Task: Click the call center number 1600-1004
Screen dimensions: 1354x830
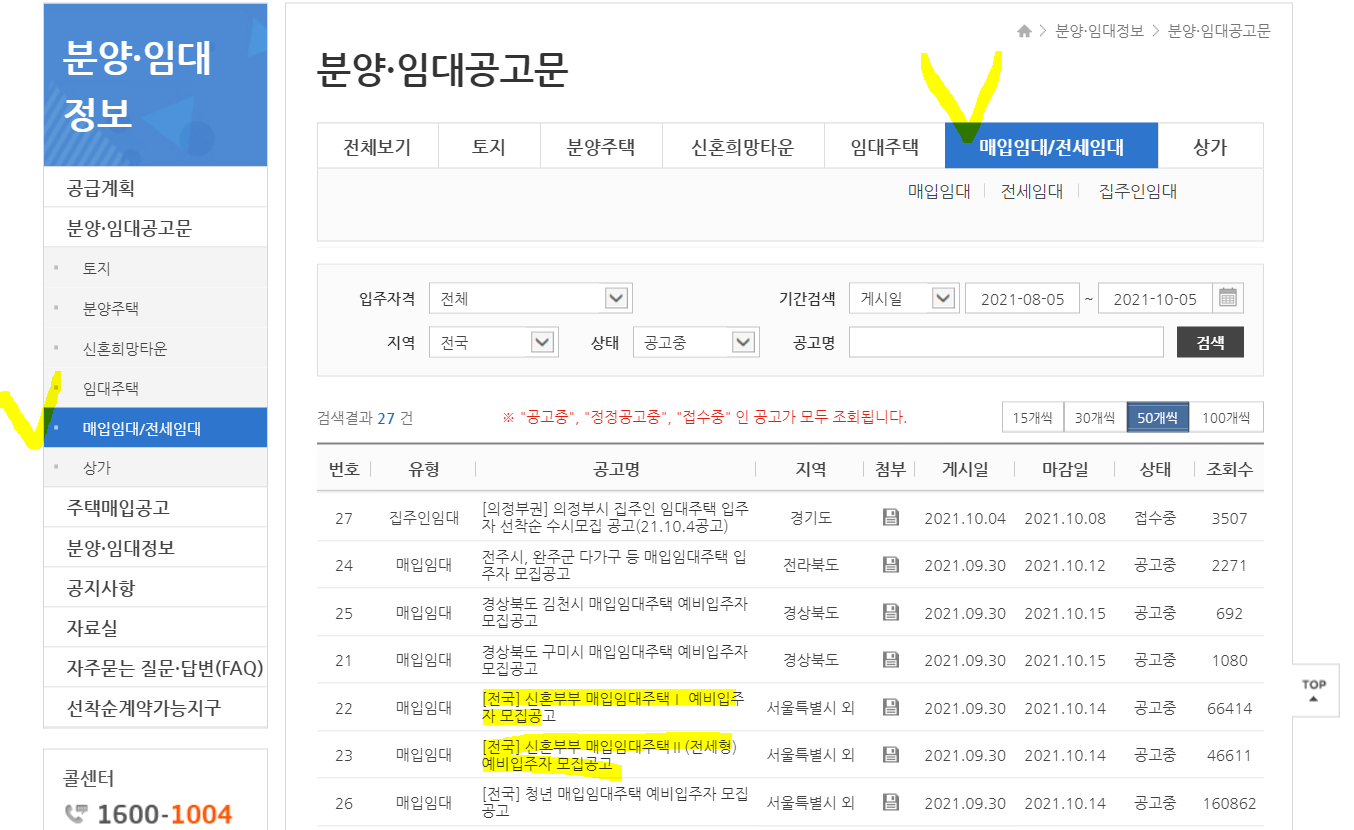Action: tap(164, 814)
